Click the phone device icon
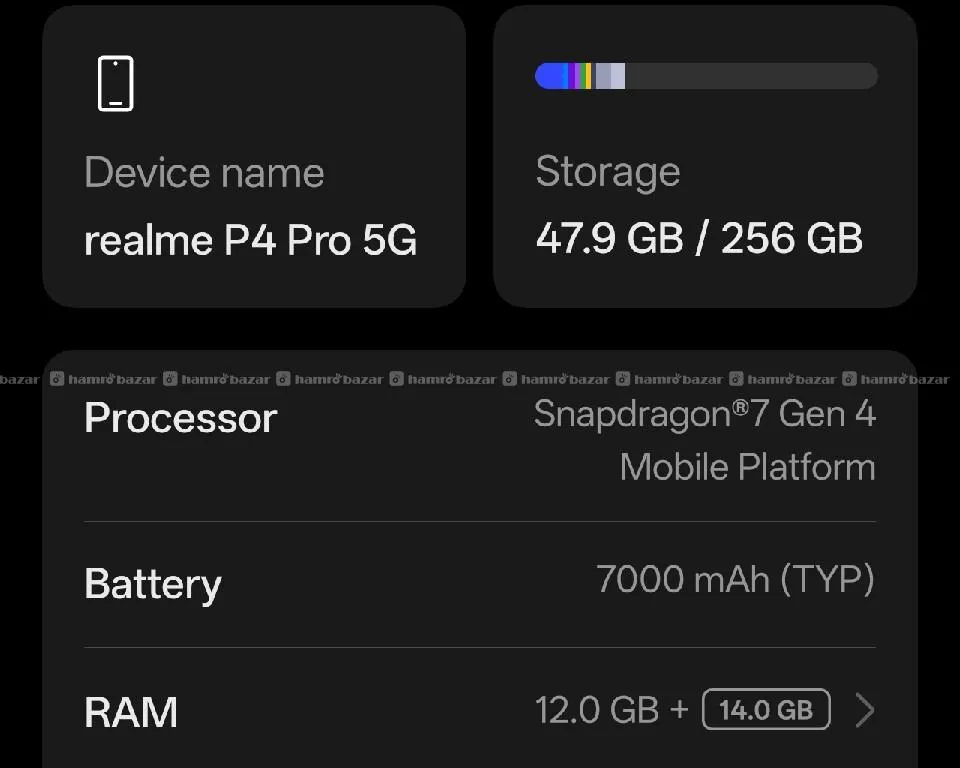 (116, 84)
